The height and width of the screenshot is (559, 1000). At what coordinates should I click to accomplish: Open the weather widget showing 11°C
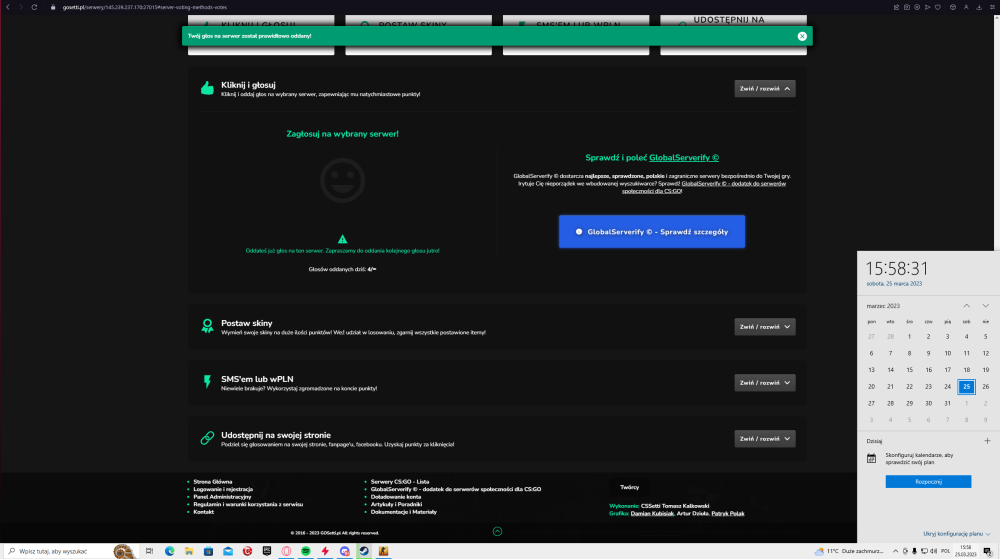tap(849, 551)
